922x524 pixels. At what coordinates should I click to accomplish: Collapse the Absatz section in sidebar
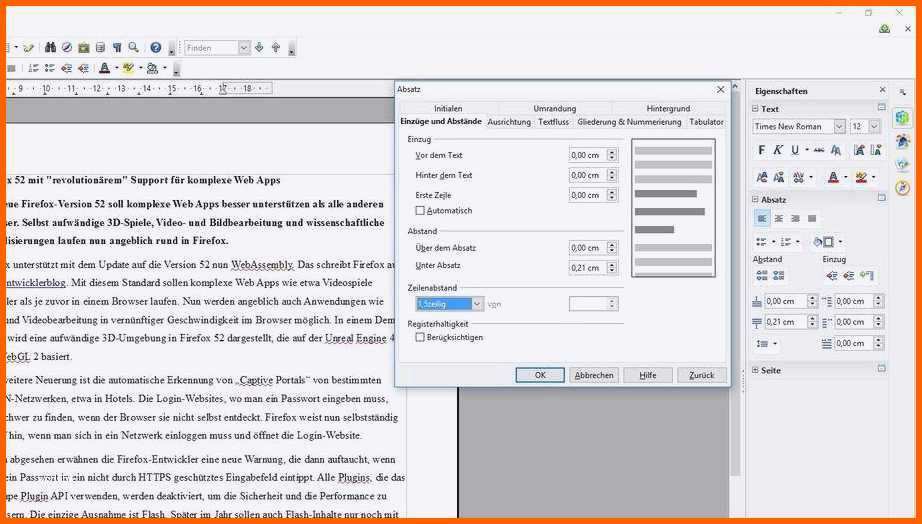pos(755,200)
